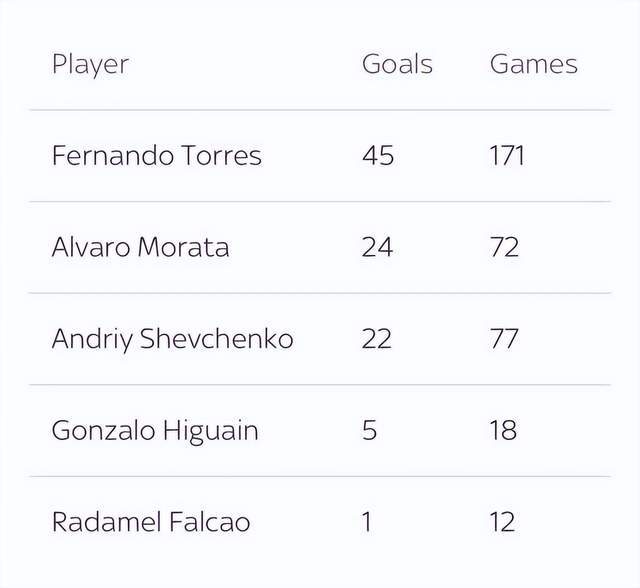640x588 pixels.
Task: Click Morata's 24 goals value
Action: coord(377,247)
